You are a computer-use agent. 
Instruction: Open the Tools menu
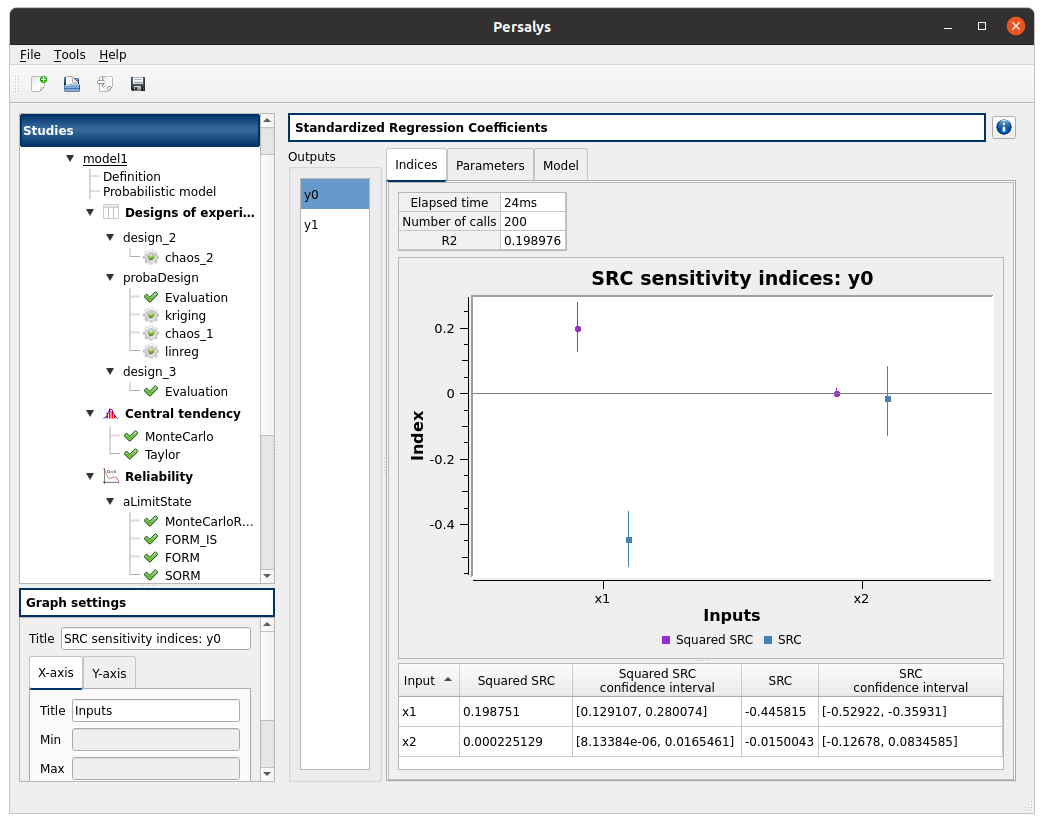[69, 55]
